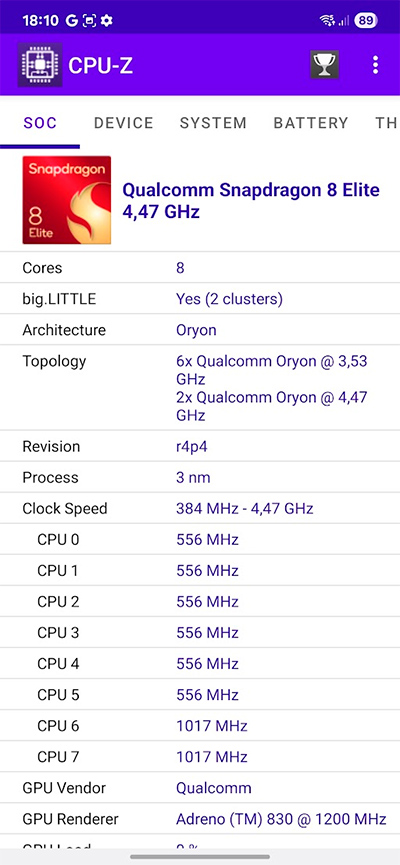Screen dimensions: 400x865
Task: Open the three-dot overflow menu
Action: [x=375, y=65]
